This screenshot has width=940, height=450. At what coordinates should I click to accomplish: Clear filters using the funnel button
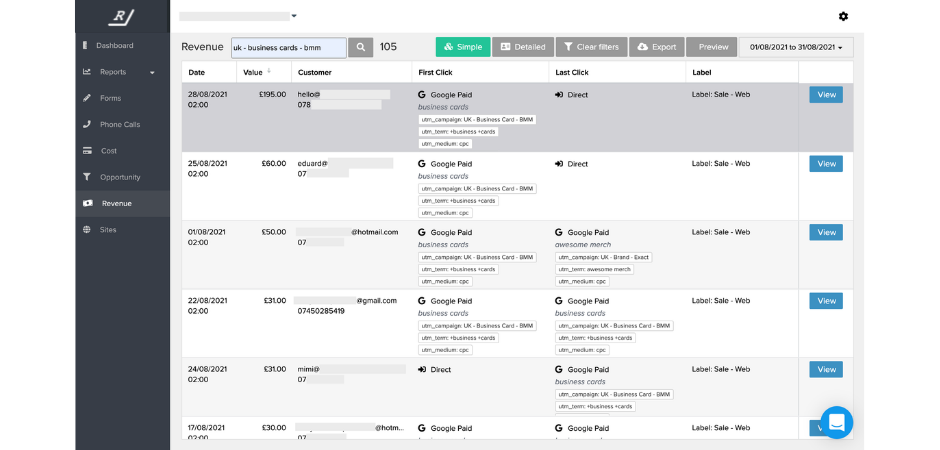pyautogui.click(x=591, y=47)
